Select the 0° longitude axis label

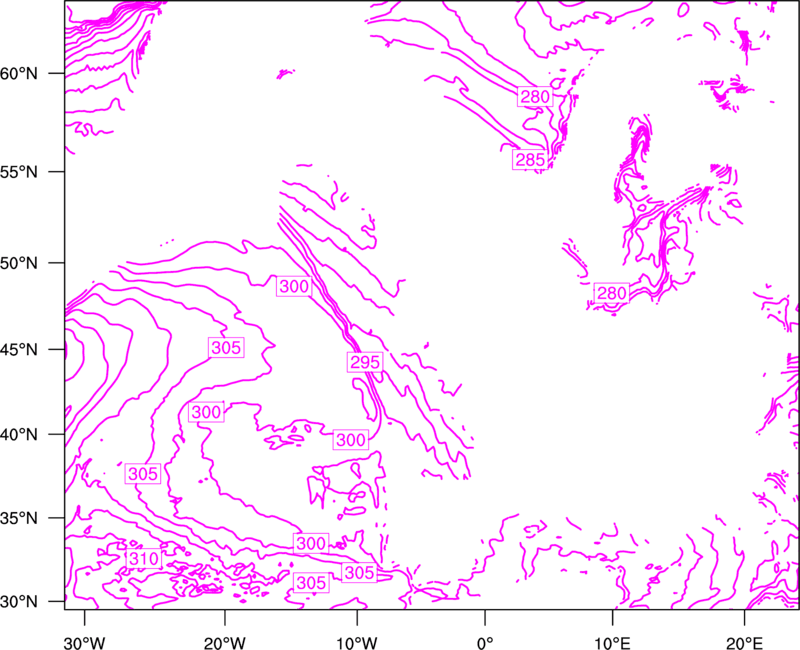coord(485,643)
